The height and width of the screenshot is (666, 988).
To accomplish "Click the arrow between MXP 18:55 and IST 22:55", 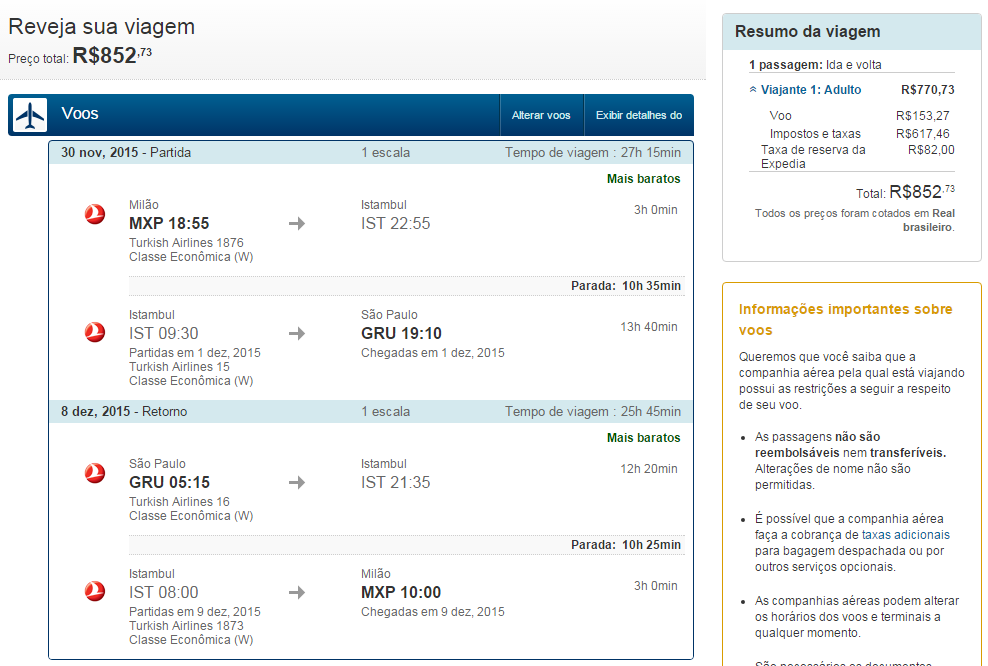I will click(x=297, y=223).
